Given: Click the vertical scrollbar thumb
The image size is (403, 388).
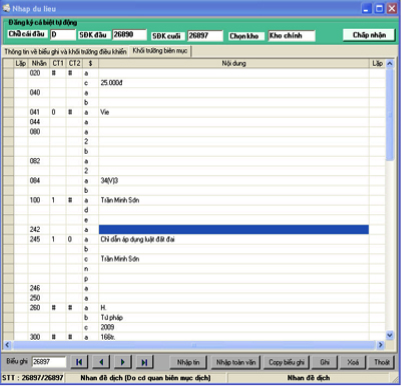Looking at the screenshot, I should (x=390, y=114).
